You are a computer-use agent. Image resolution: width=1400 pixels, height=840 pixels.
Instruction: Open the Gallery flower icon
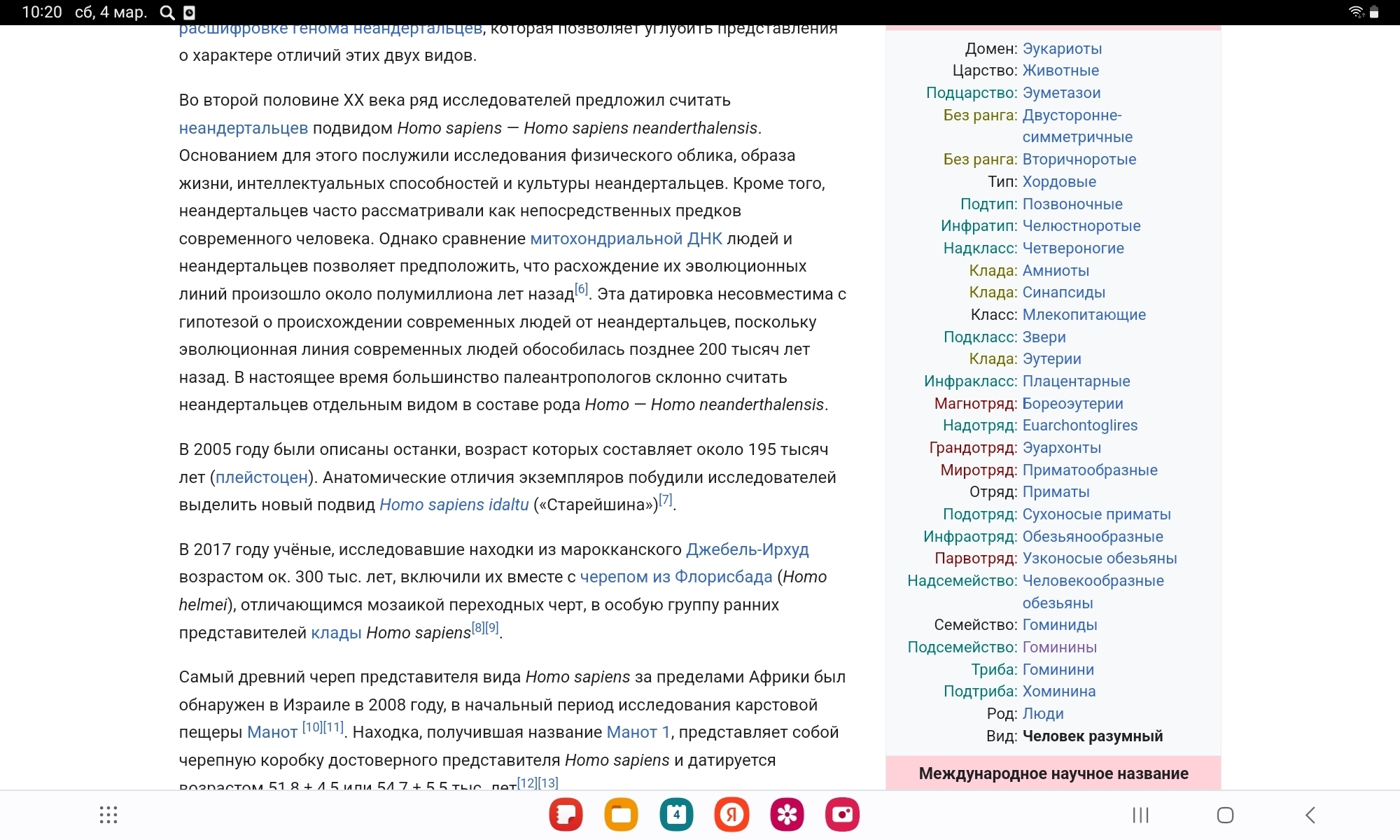pos(787,815)
